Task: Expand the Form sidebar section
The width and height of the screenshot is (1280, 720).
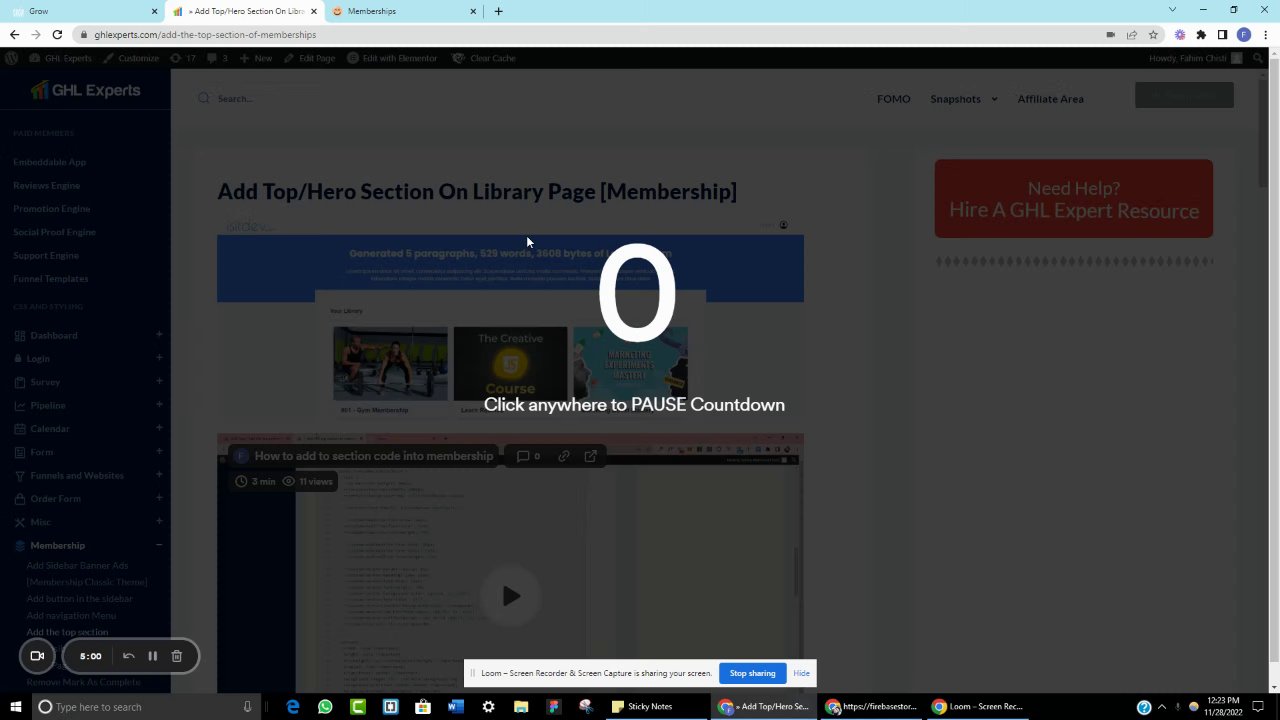Action: pyautogui.click(x=159, y=452)
